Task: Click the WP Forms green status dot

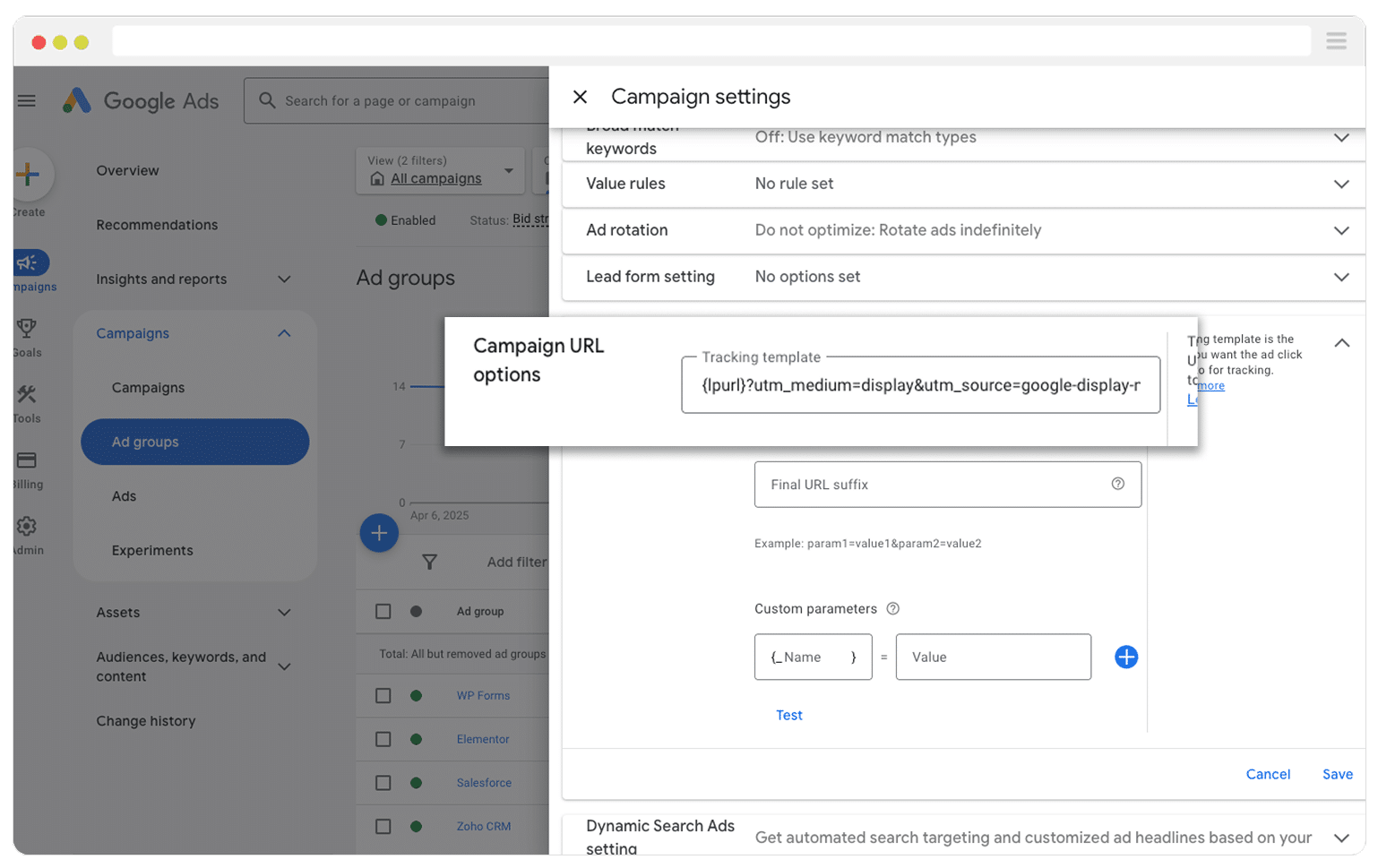Action: point(416,695)
